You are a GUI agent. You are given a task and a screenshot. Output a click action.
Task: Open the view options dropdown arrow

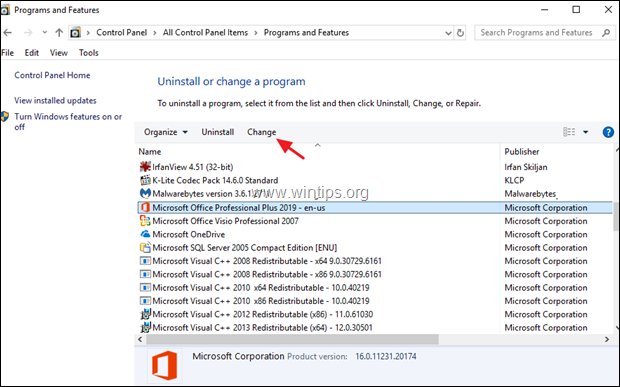[586, 132]
